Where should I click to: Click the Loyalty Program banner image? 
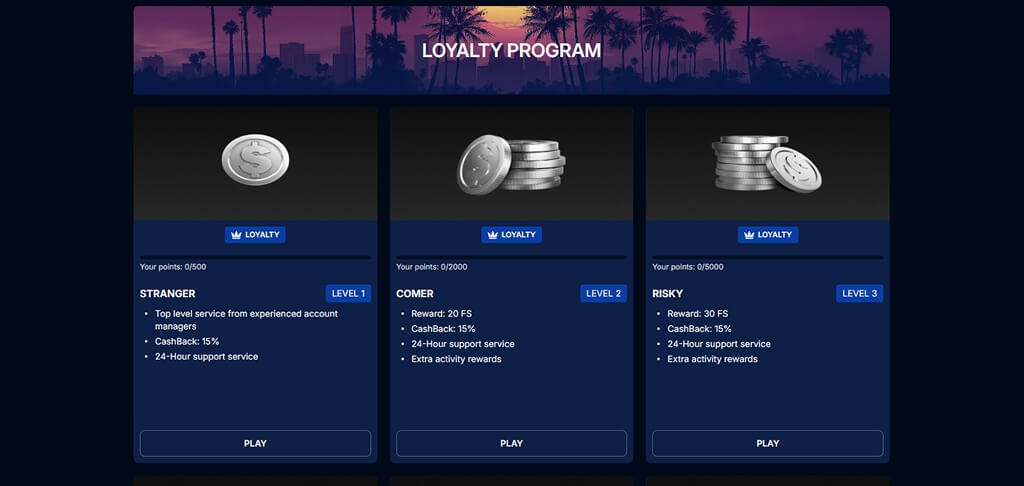click(511, 50)
